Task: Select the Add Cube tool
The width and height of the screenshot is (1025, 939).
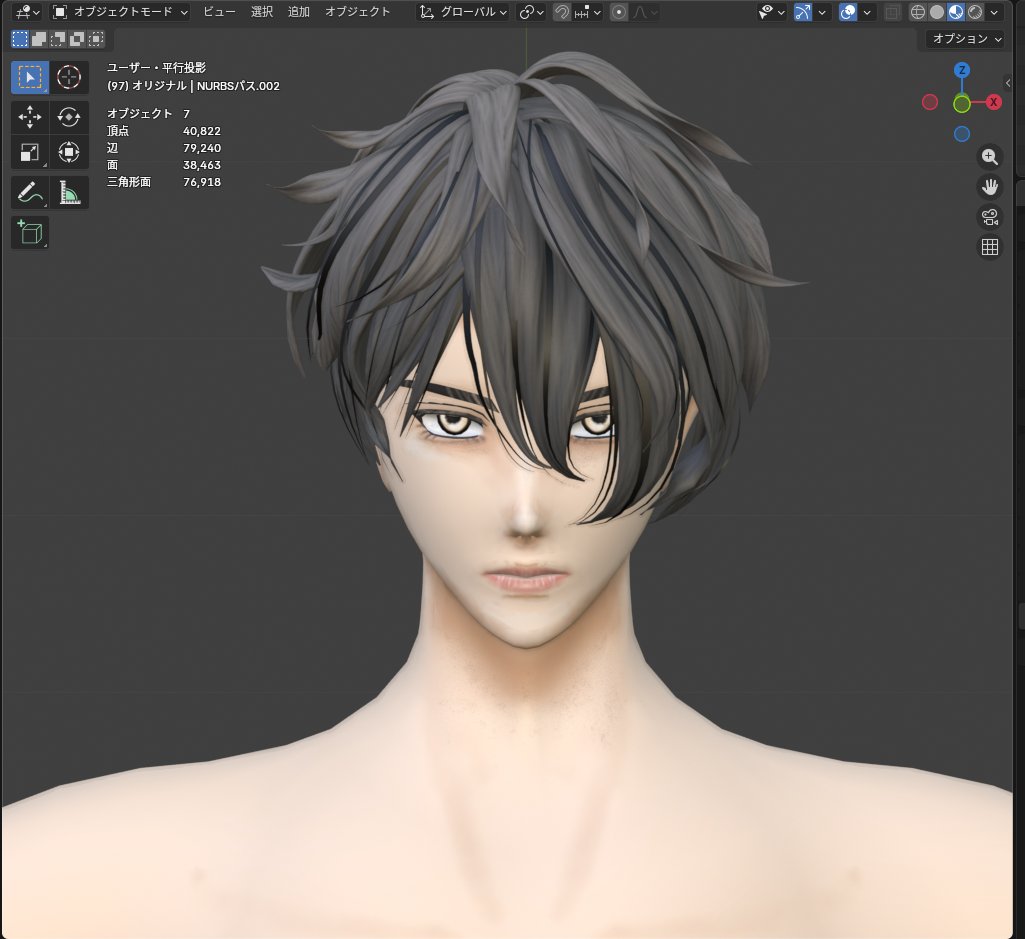Action: 29,233
